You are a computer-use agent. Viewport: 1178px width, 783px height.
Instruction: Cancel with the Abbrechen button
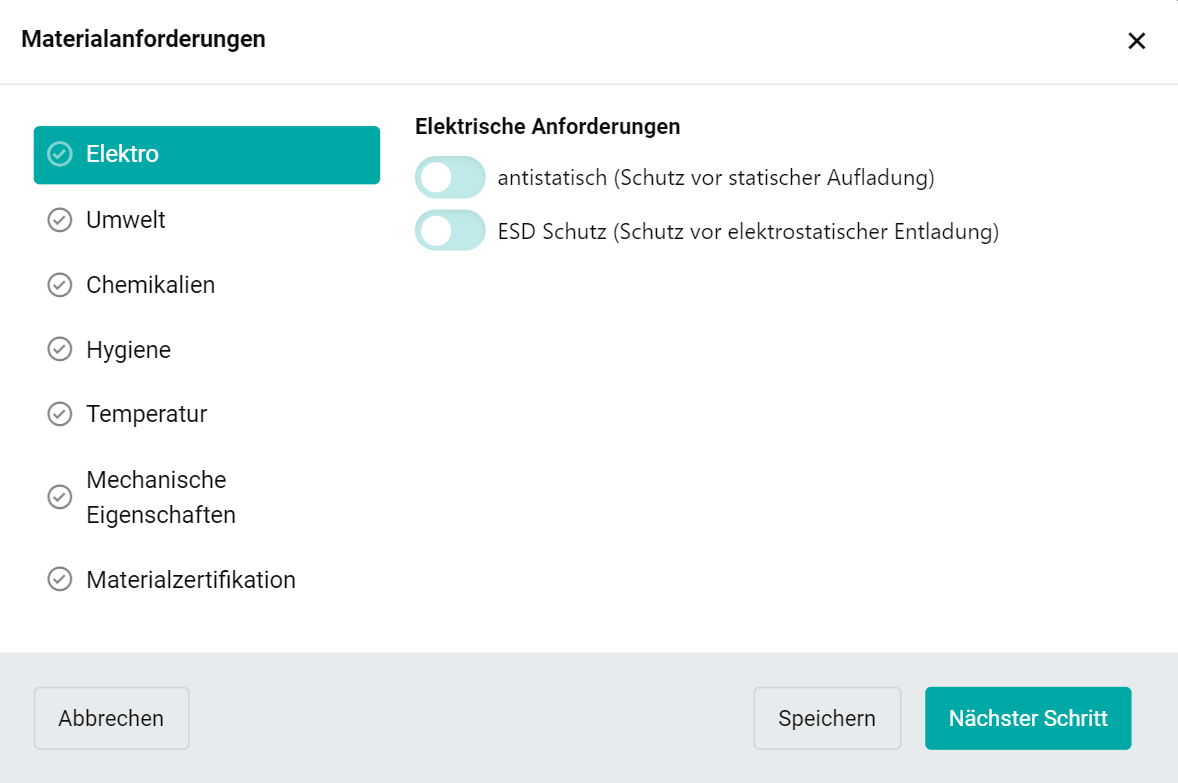(x=111, y=718)
